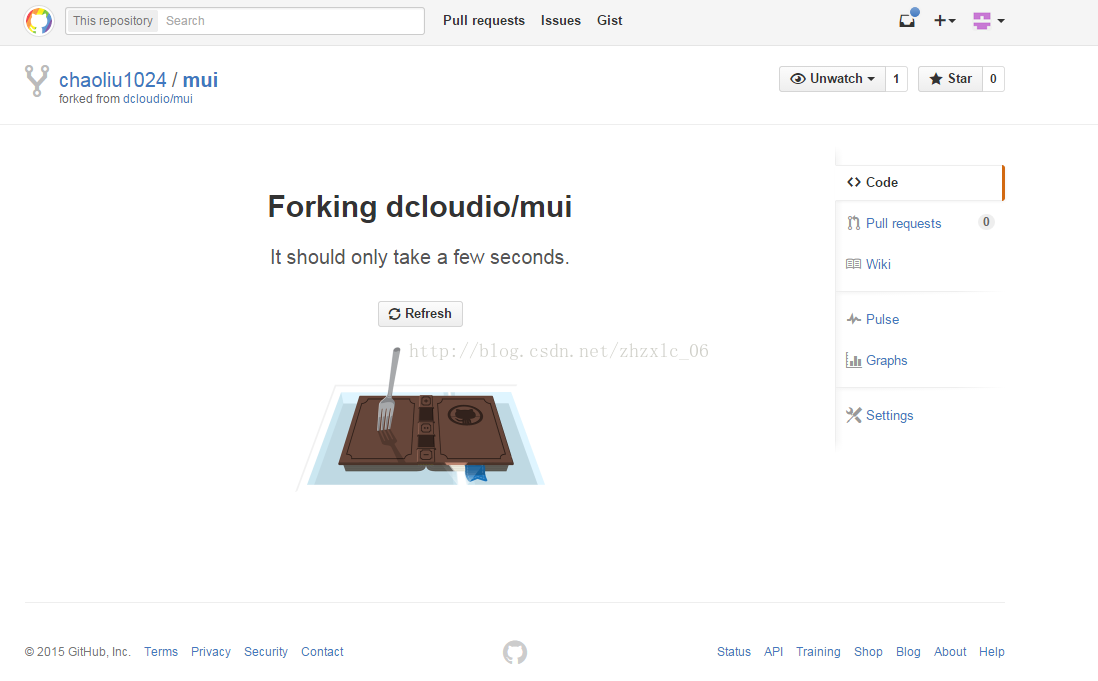Open the API footer link
Screen dimensions: 1098x681
pos(774,652)
